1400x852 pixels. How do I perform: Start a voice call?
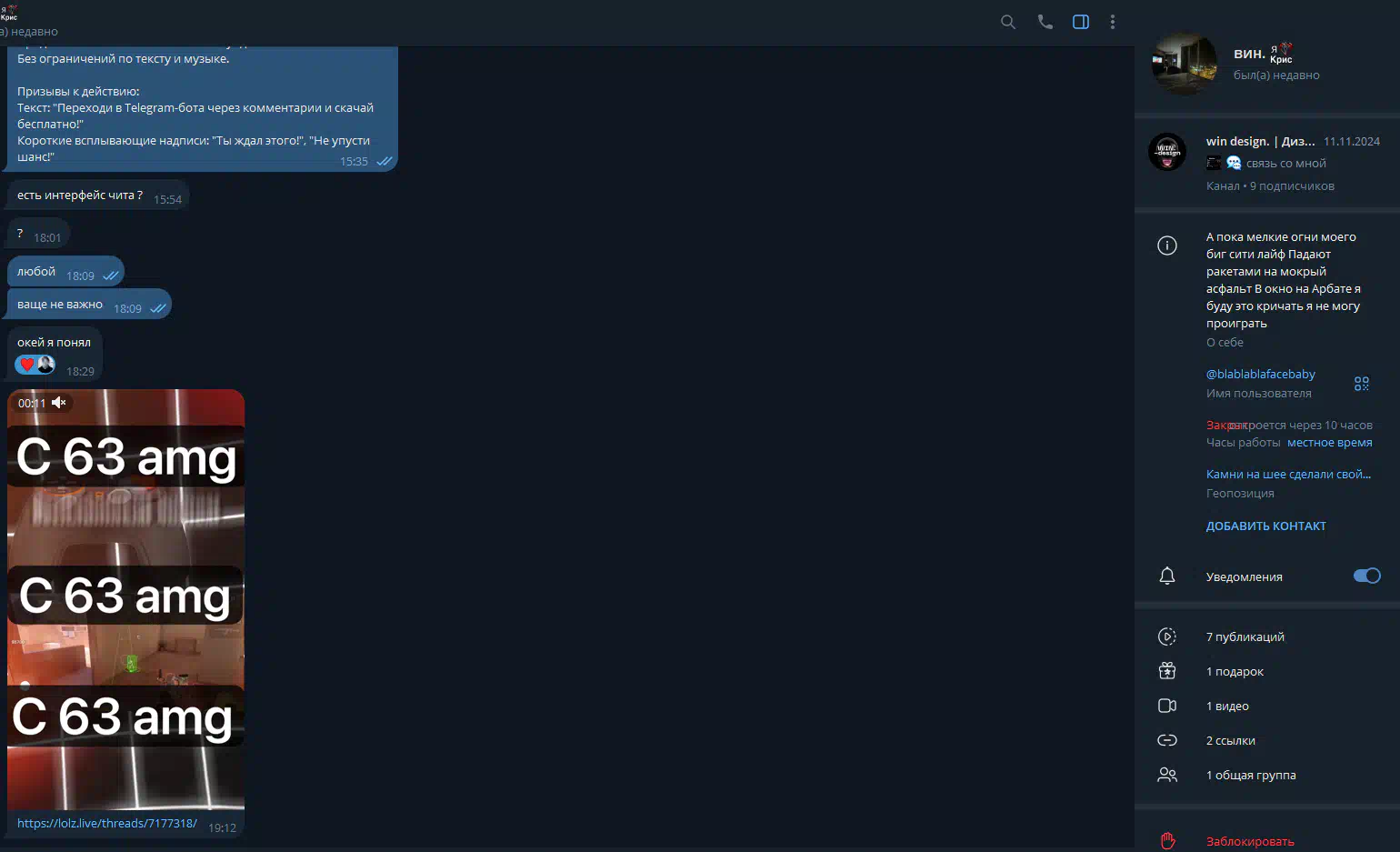click(1045, 22)
